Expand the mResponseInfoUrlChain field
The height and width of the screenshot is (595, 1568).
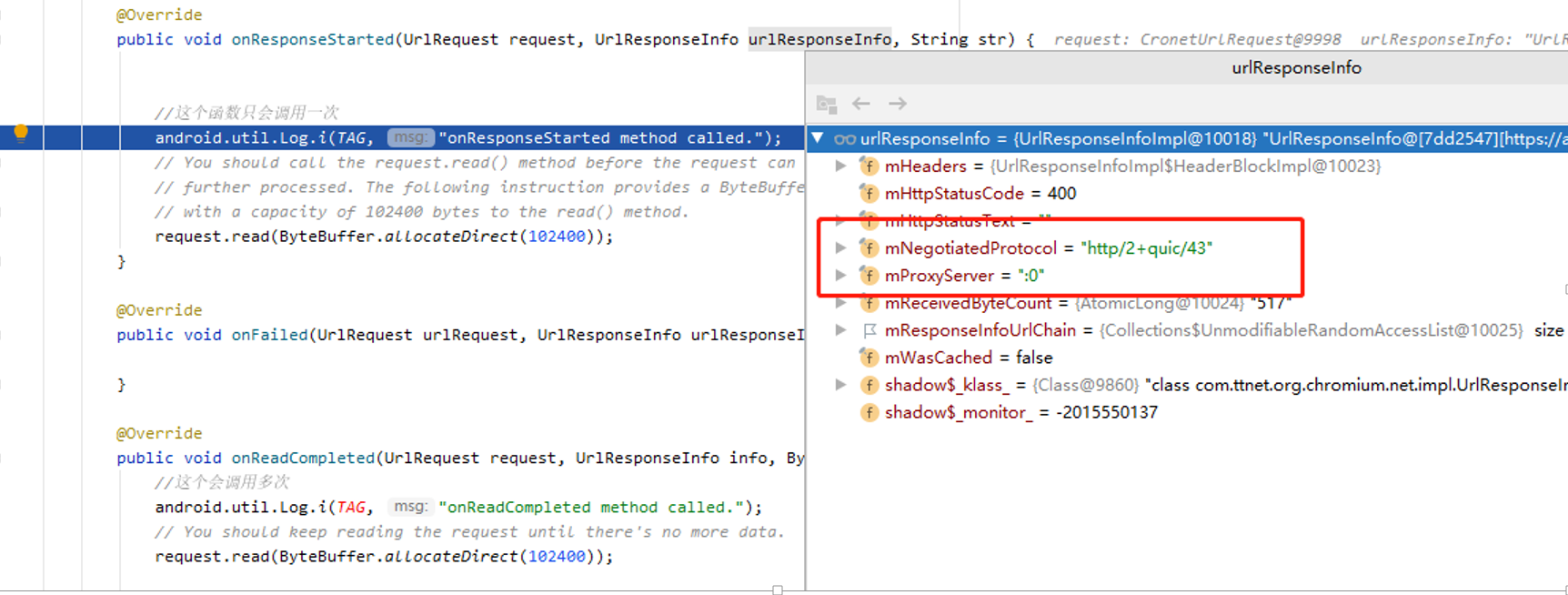point(841,329)
